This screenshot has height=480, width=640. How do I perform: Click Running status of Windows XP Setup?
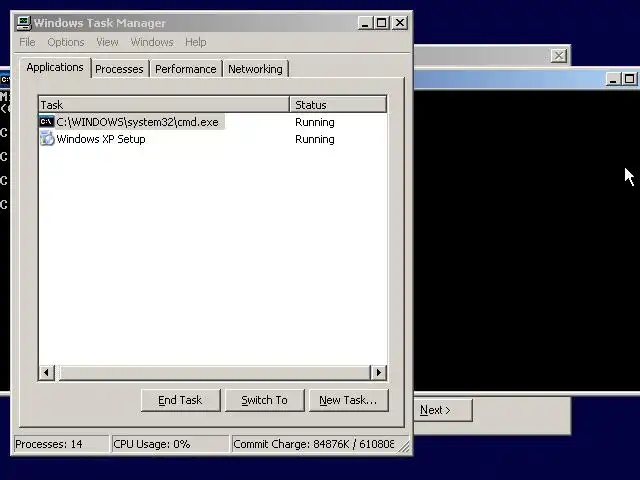(x=315, y=139)
